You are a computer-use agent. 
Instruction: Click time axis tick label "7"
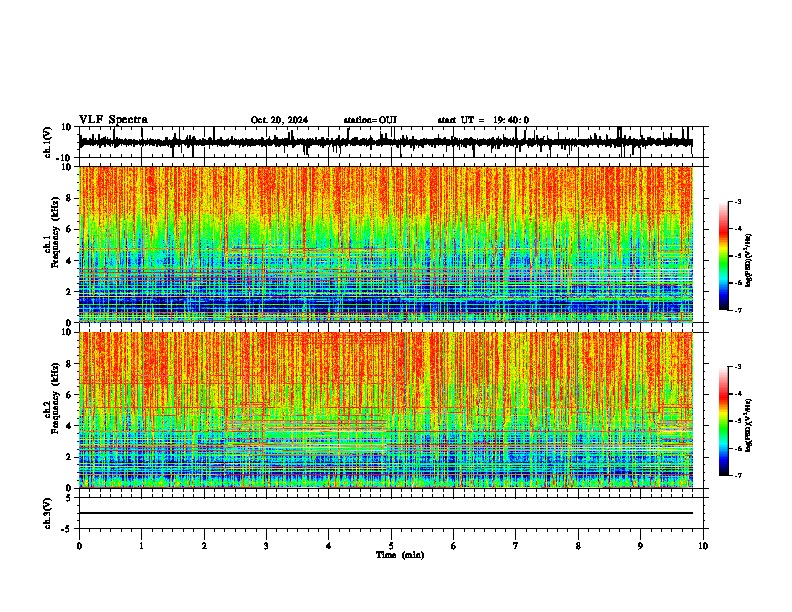[x=516, y=545]
